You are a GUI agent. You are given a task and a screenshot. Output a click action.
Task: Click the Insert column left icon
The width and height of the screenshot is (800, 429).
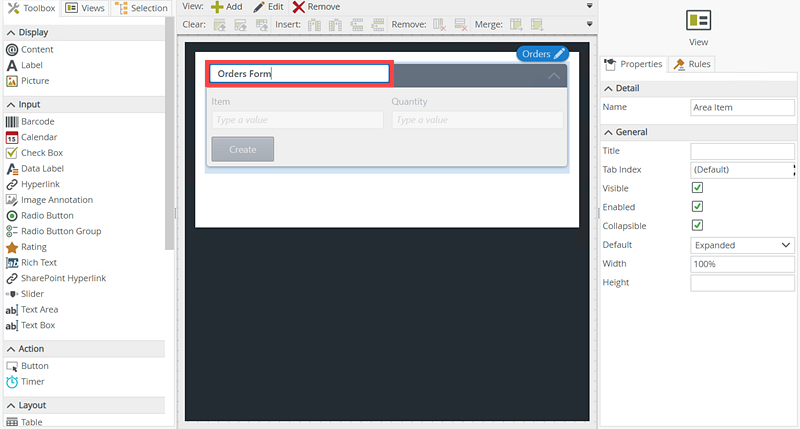pyautogui.click(x=314, y=24)
